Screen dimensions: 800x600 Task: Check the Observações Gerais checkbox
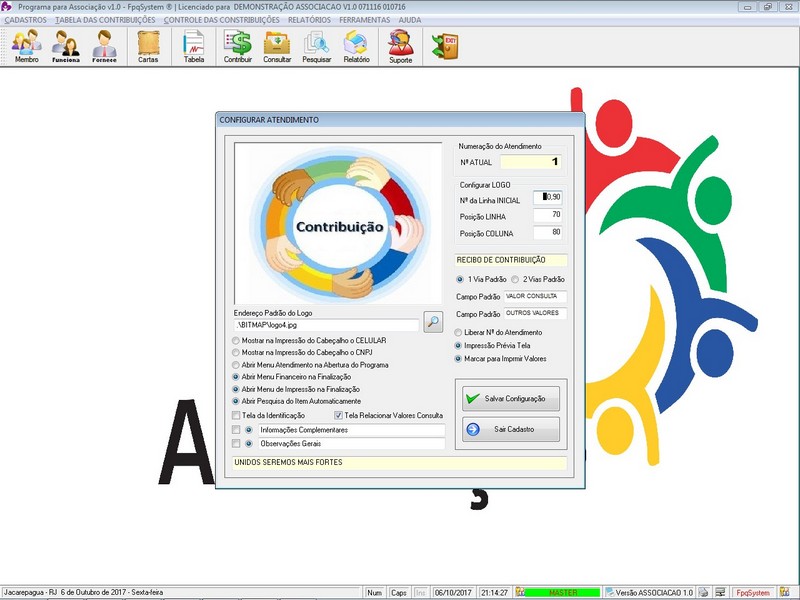[x=236, y=443]
